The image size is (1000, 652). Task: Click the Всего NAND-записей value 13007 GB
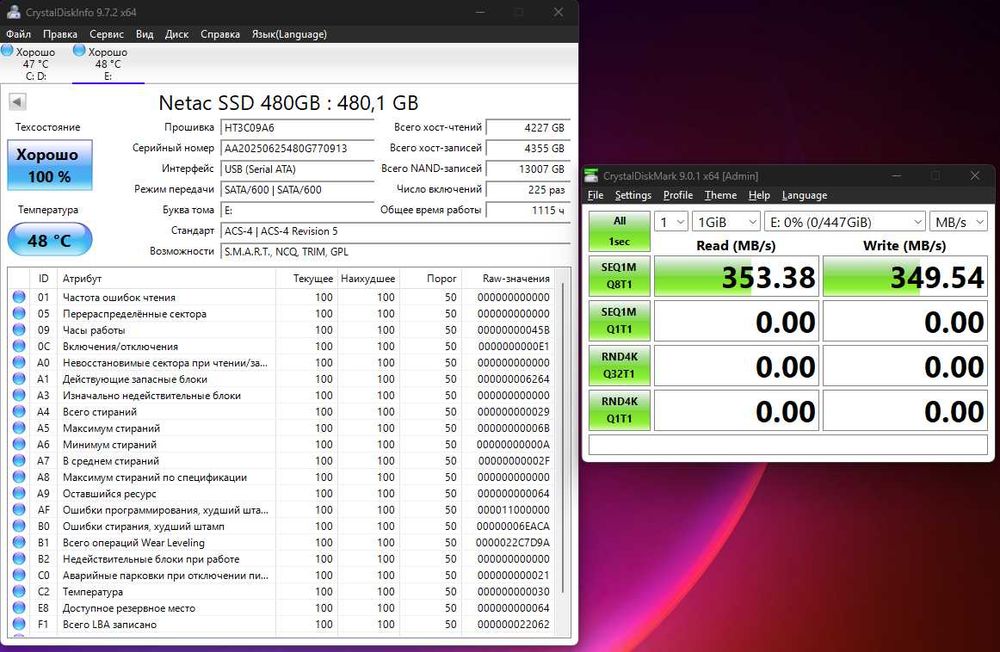527,169
